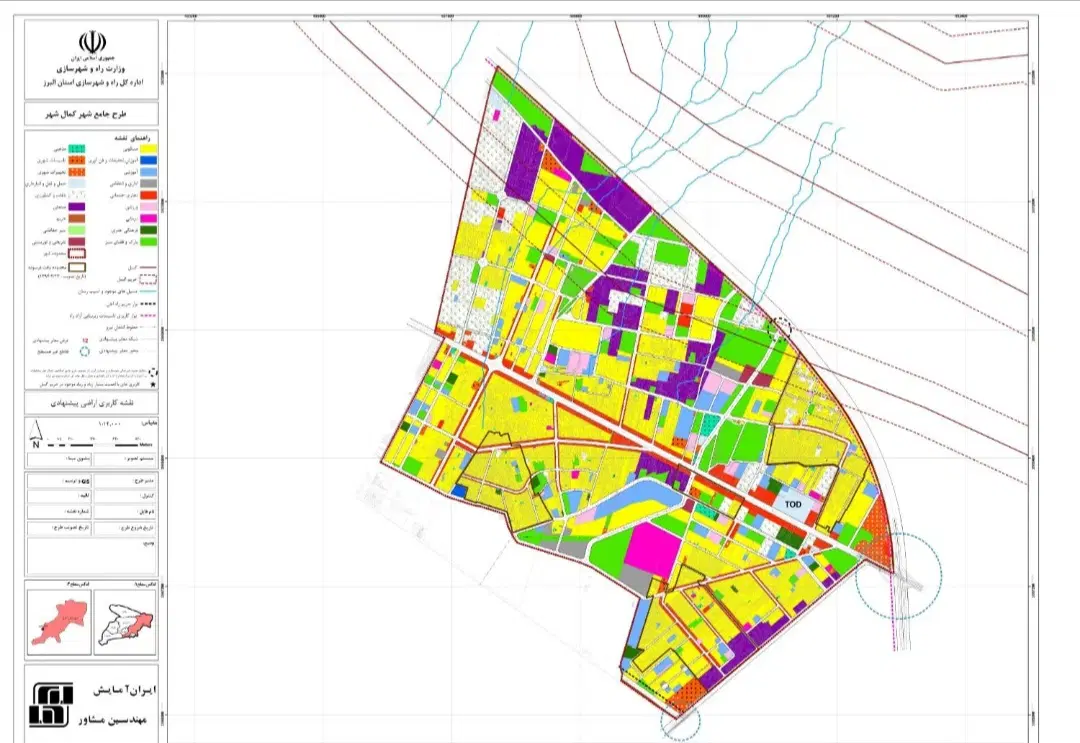Select the magenta legend swatch
This screenshot has width=1080, height=743.
coord(148,219)
